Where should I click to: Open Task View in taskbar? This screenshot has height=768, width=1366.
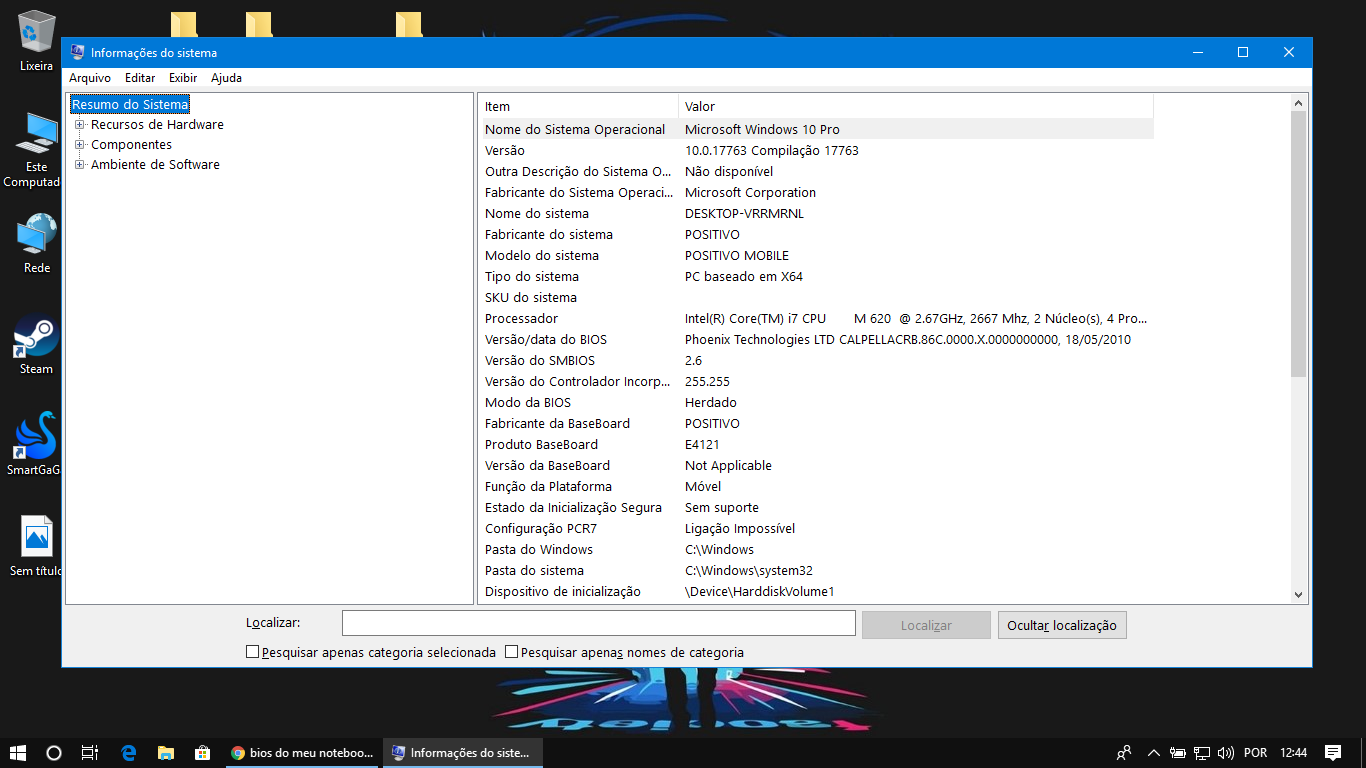(x=90, y=753)
